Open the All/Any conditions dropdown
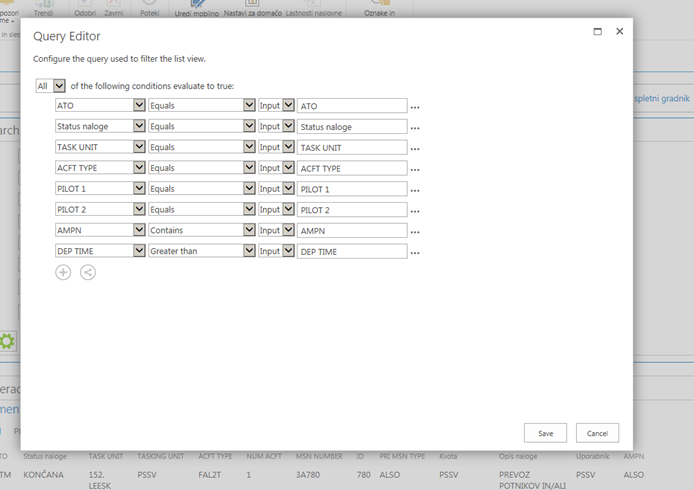Image resolution: width=694 pixels, height=490 pixels. click(x=51, y=86)
